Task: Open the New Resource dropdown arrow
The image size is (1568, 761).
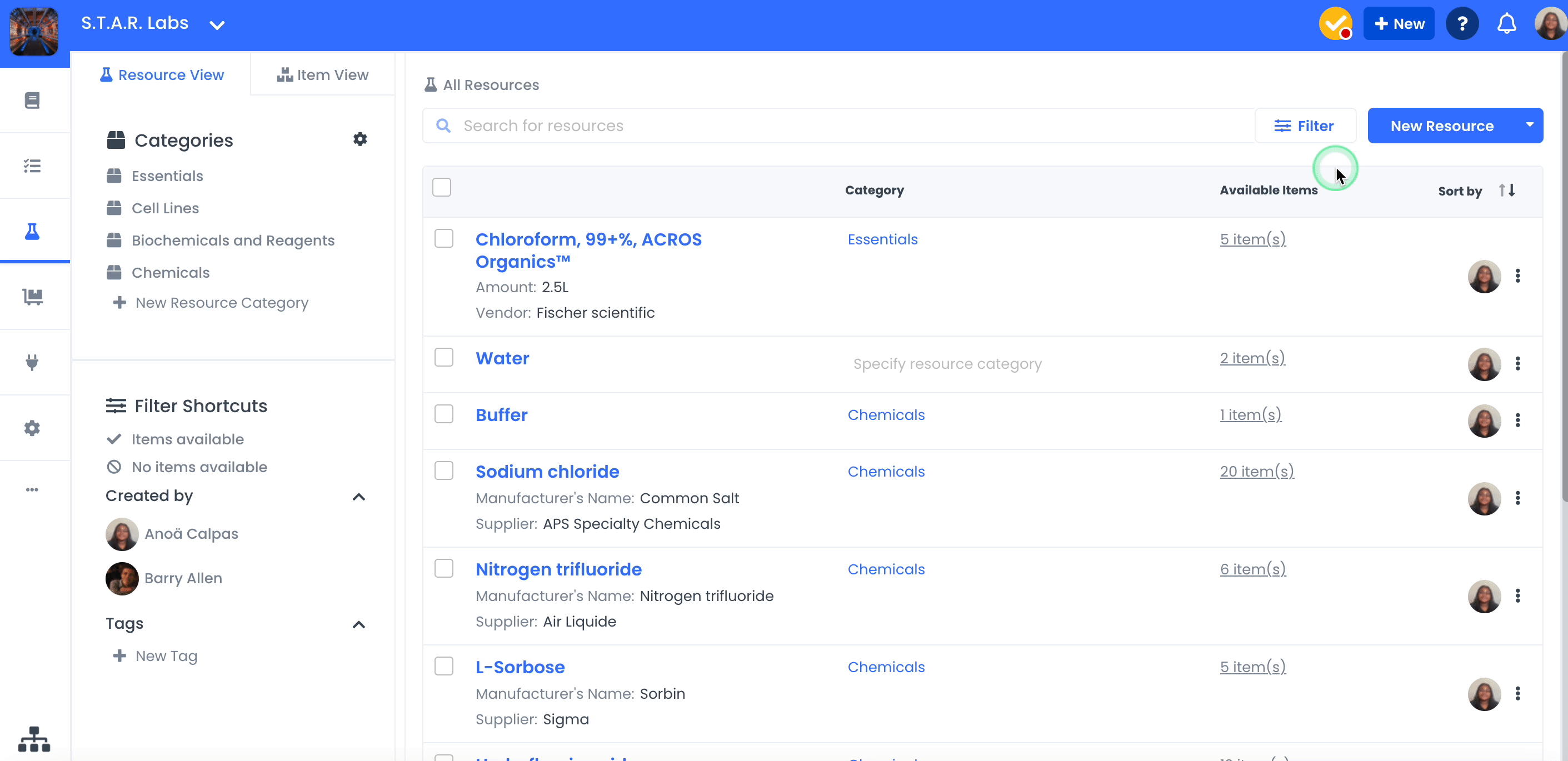Action: pyautogui.click(x=1529, y=126)
